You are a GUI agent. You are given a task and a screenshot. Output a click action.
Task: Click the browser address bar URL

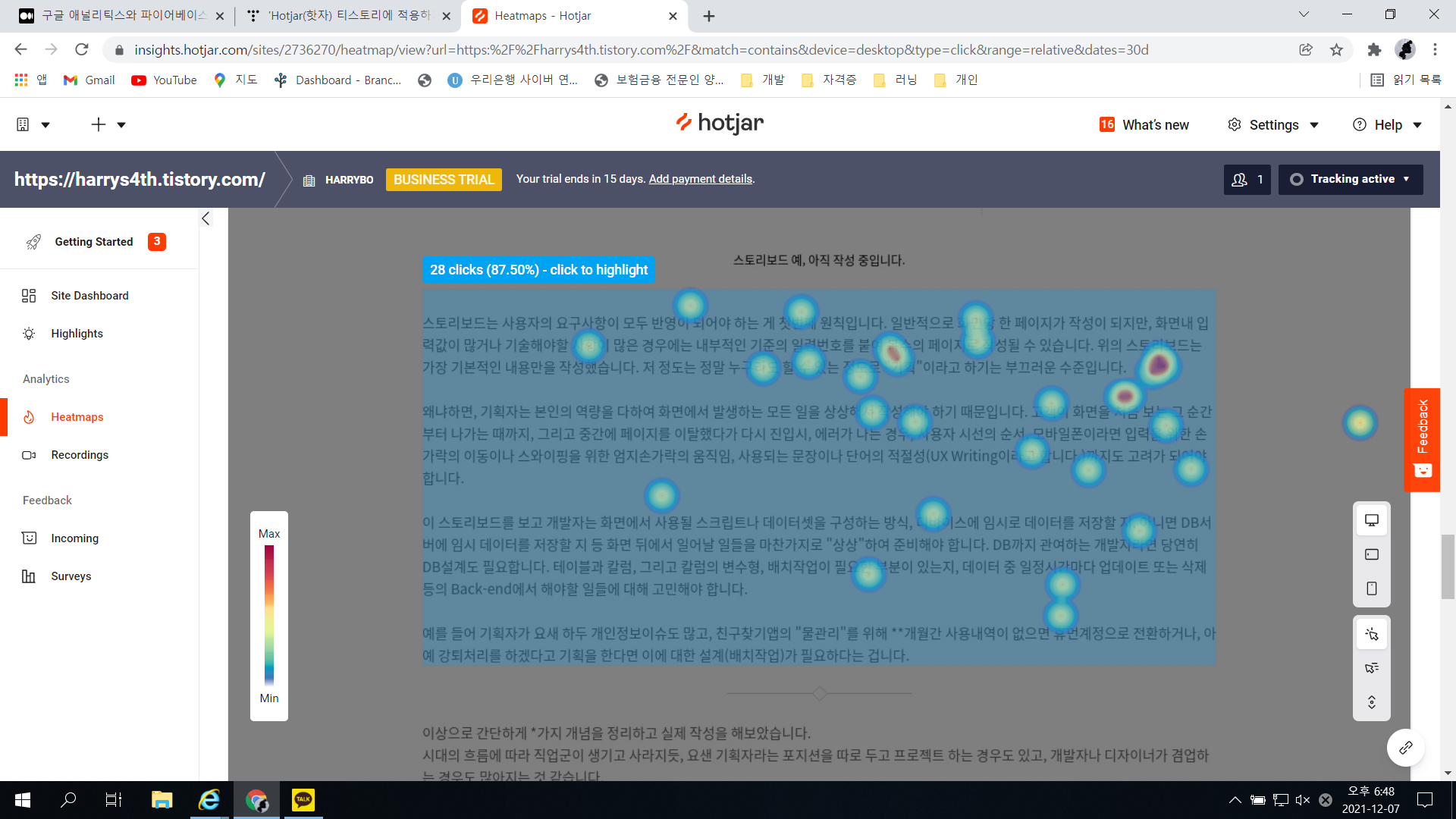point(641,50)
